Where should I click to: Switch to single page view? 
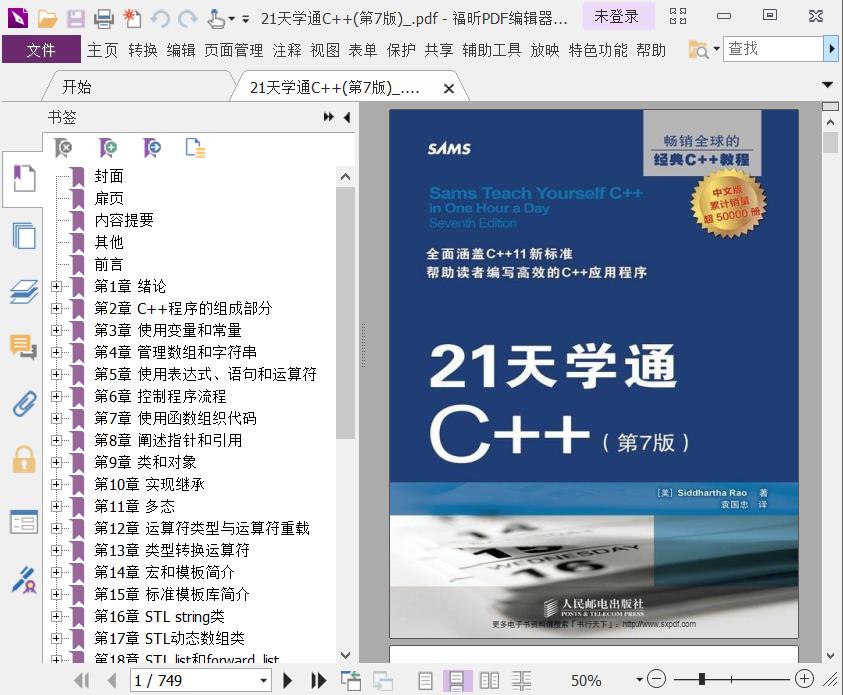(425, 680)
